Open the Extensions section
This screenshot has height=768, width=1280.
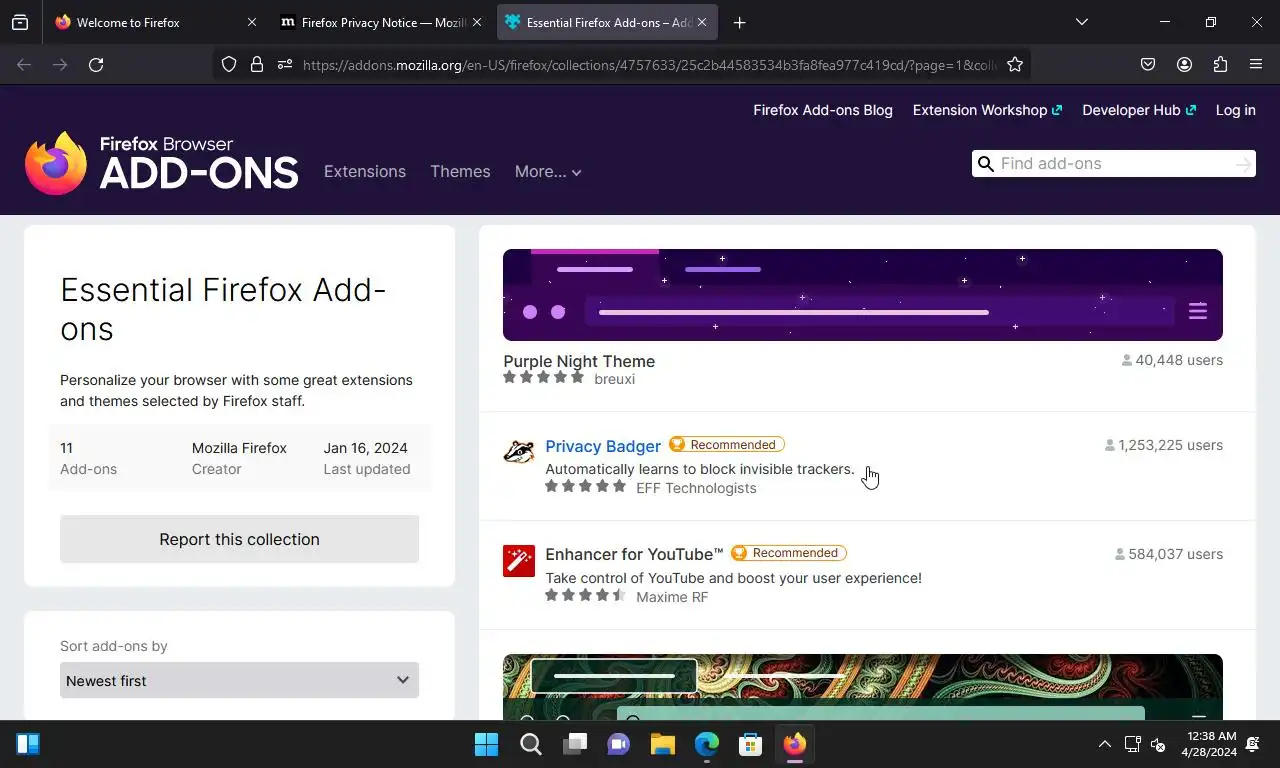coord(365,171)
